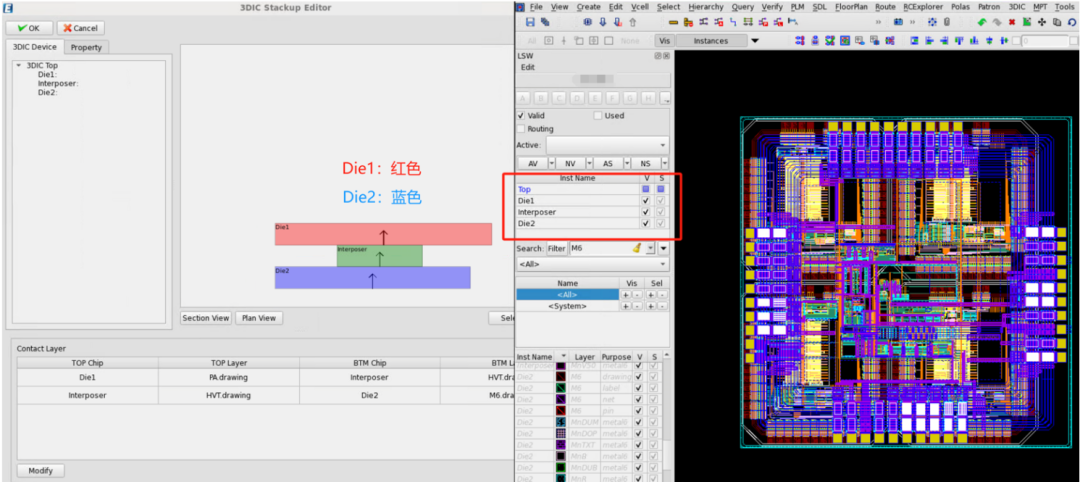This screenshot has height=482, width=1080.
Task: Click the green stretch icon next to red X
Action: (1027, 22)
